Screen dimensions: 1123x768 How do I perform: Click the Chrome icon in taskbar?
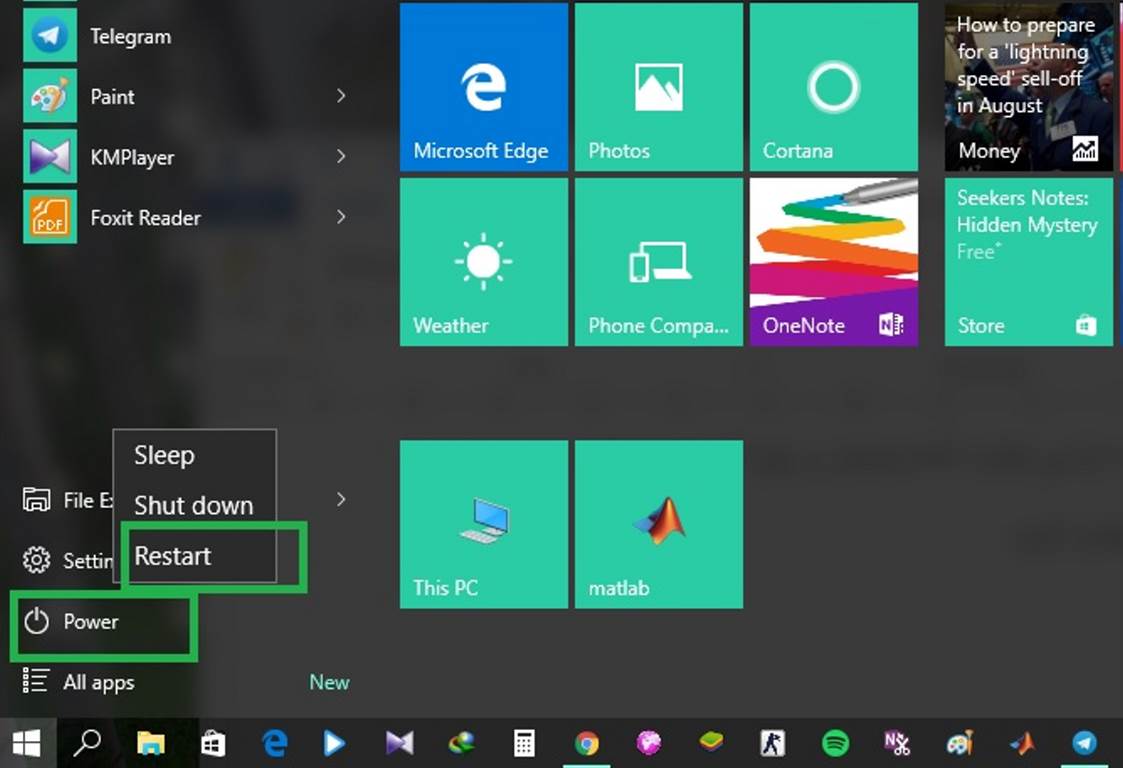pos(587,742)
